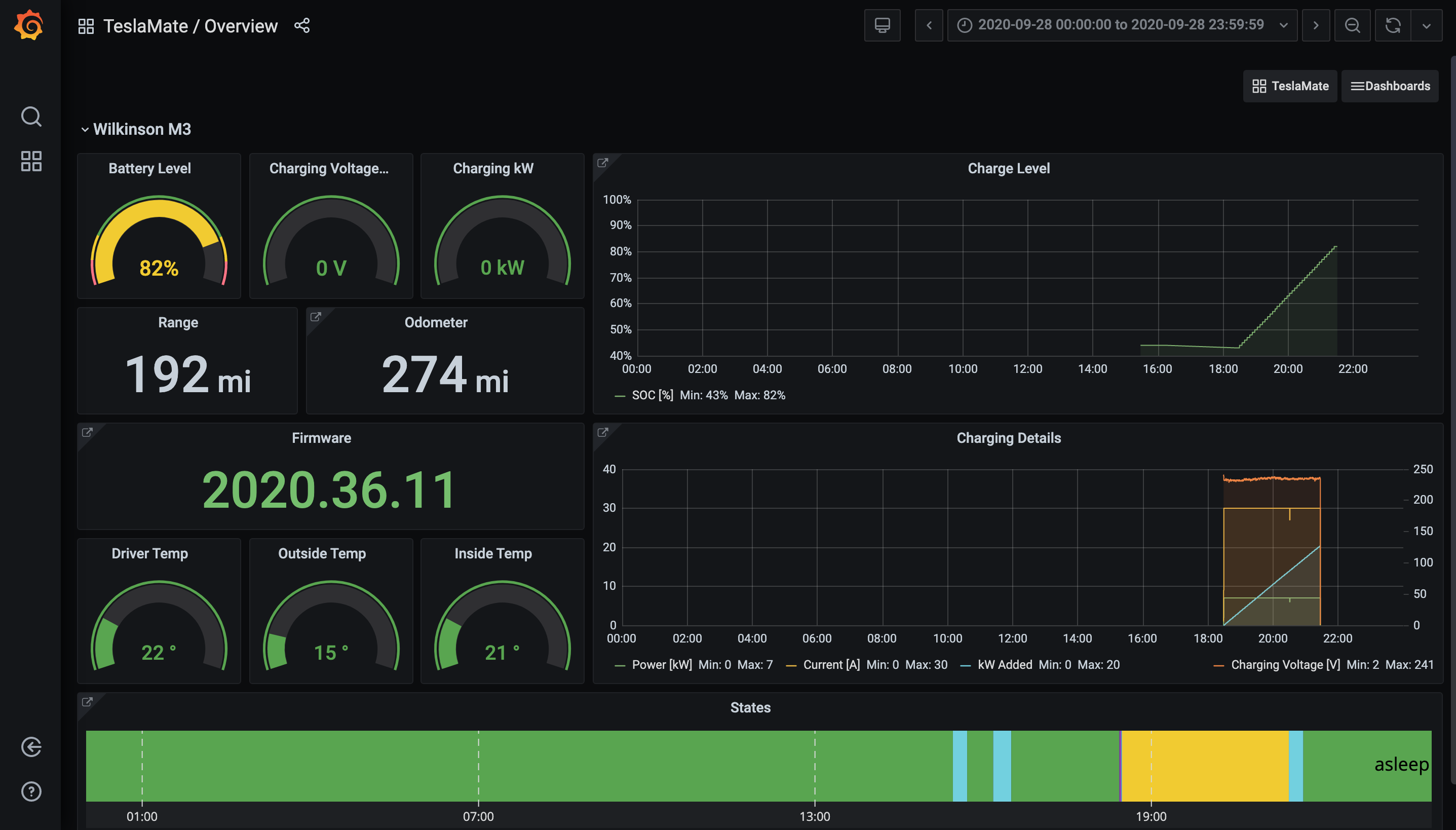Click the asleep label in States timeline
This screenshot has height=830, width=1456.
pos(1401,764)
